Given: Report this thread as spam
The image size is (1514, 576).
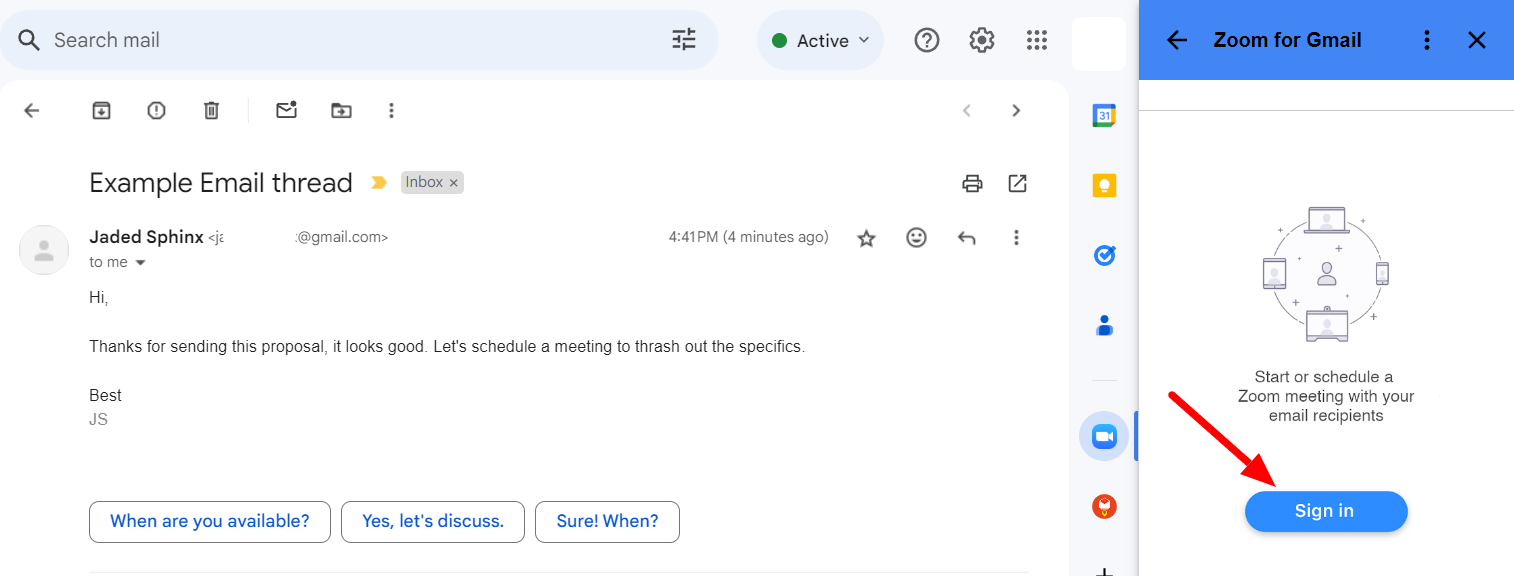Looking at the screenshot, I should coord(156,110).
